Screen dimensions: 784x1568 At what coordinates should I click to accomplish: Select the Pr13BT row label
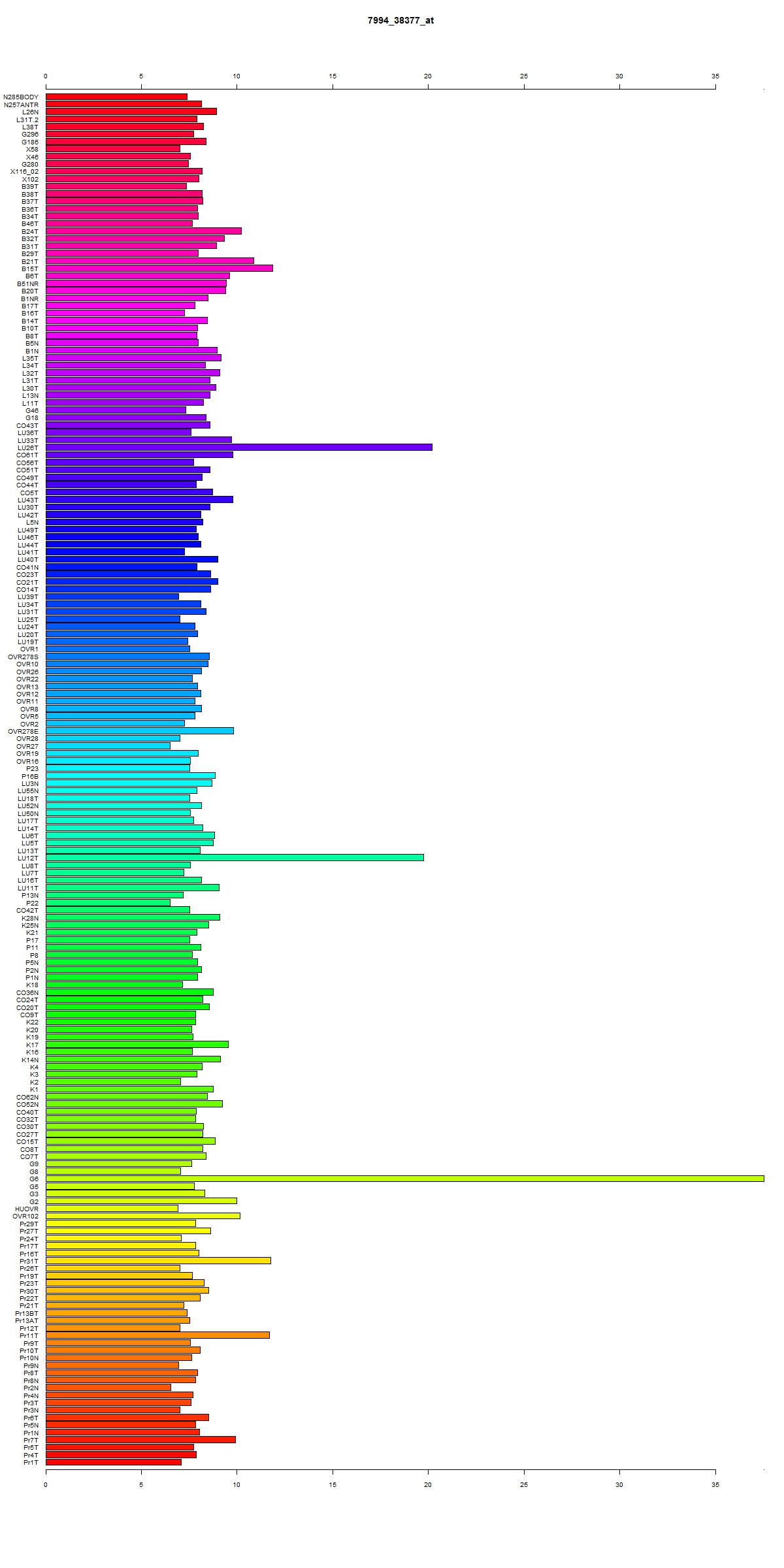point(27,1313)
